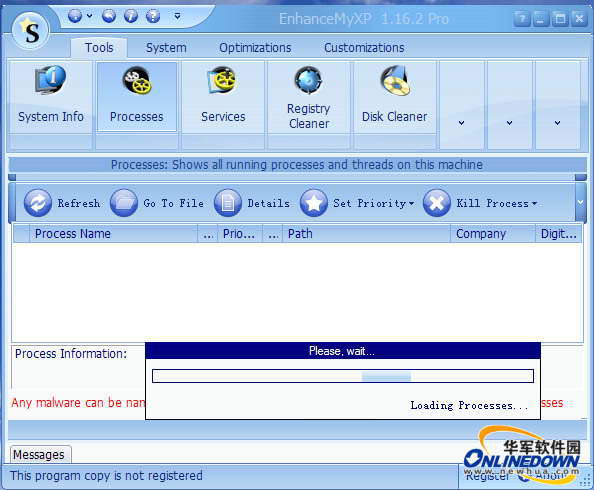Open the System Info tool
The image size is (594, 490).
pyautogui.click(x=51, y=98)
